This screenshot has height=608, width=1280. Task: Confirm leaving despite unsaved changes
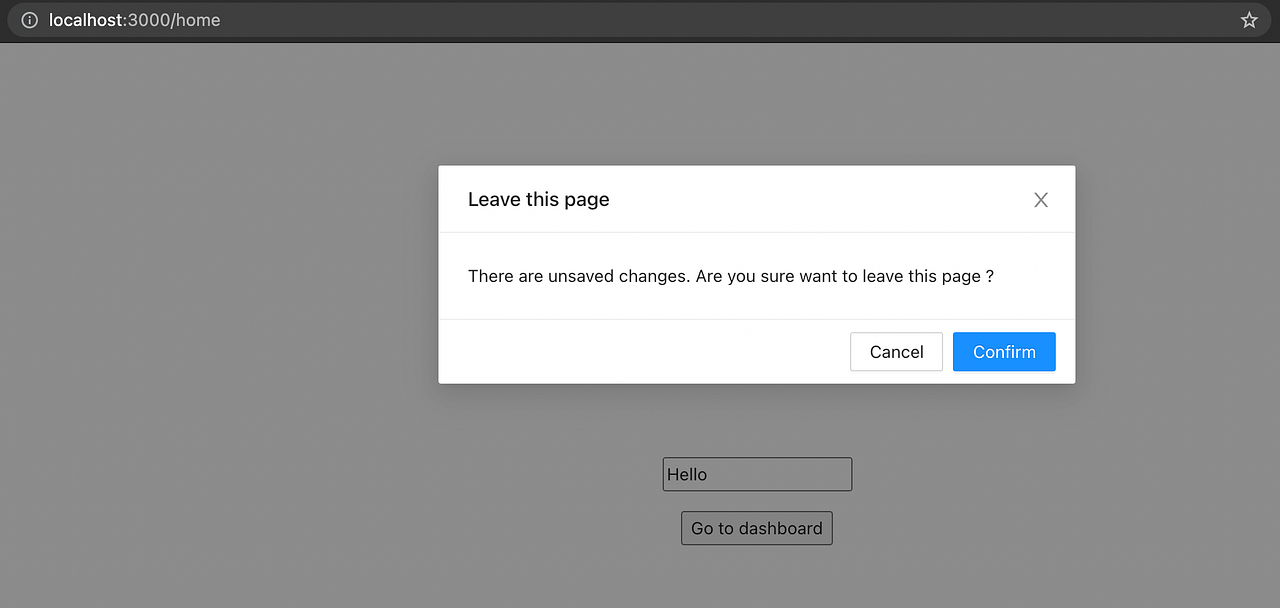click(x=1004, y=351)
